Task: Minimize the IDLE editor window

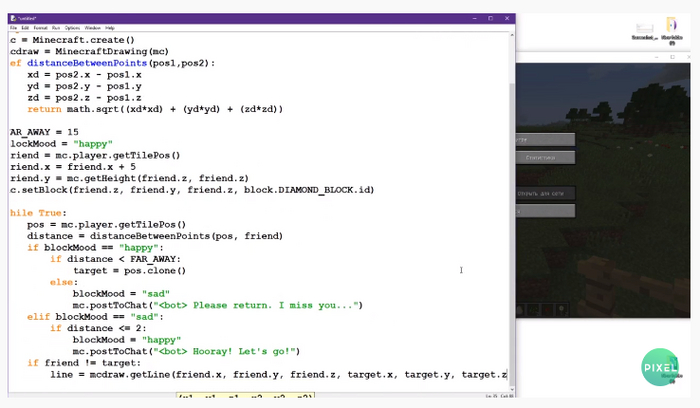Action: [x=474, y=18]
